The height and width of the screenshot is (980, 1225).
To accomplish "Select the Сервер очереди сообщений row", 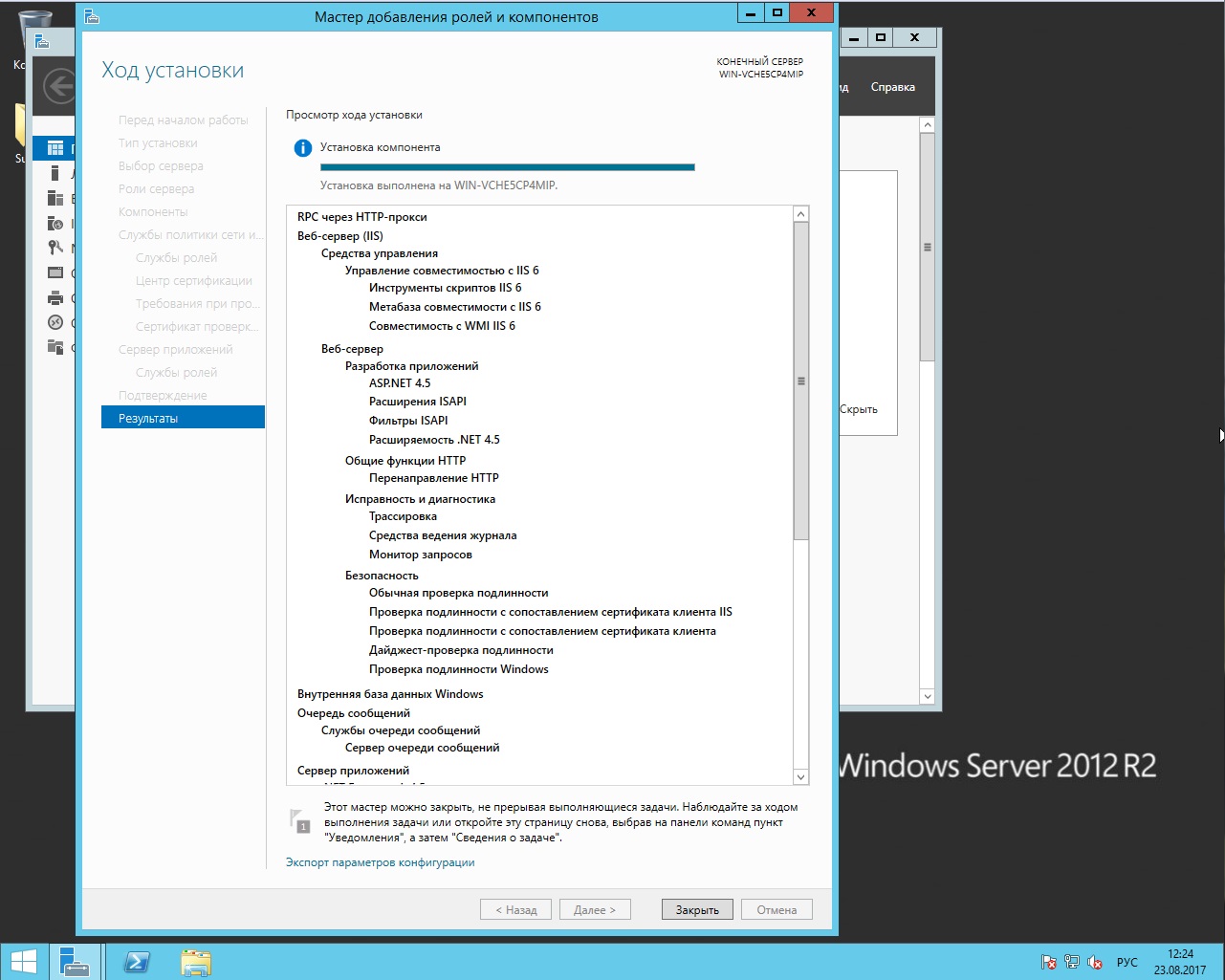I will pyautogui.click(x=423, y=748).
